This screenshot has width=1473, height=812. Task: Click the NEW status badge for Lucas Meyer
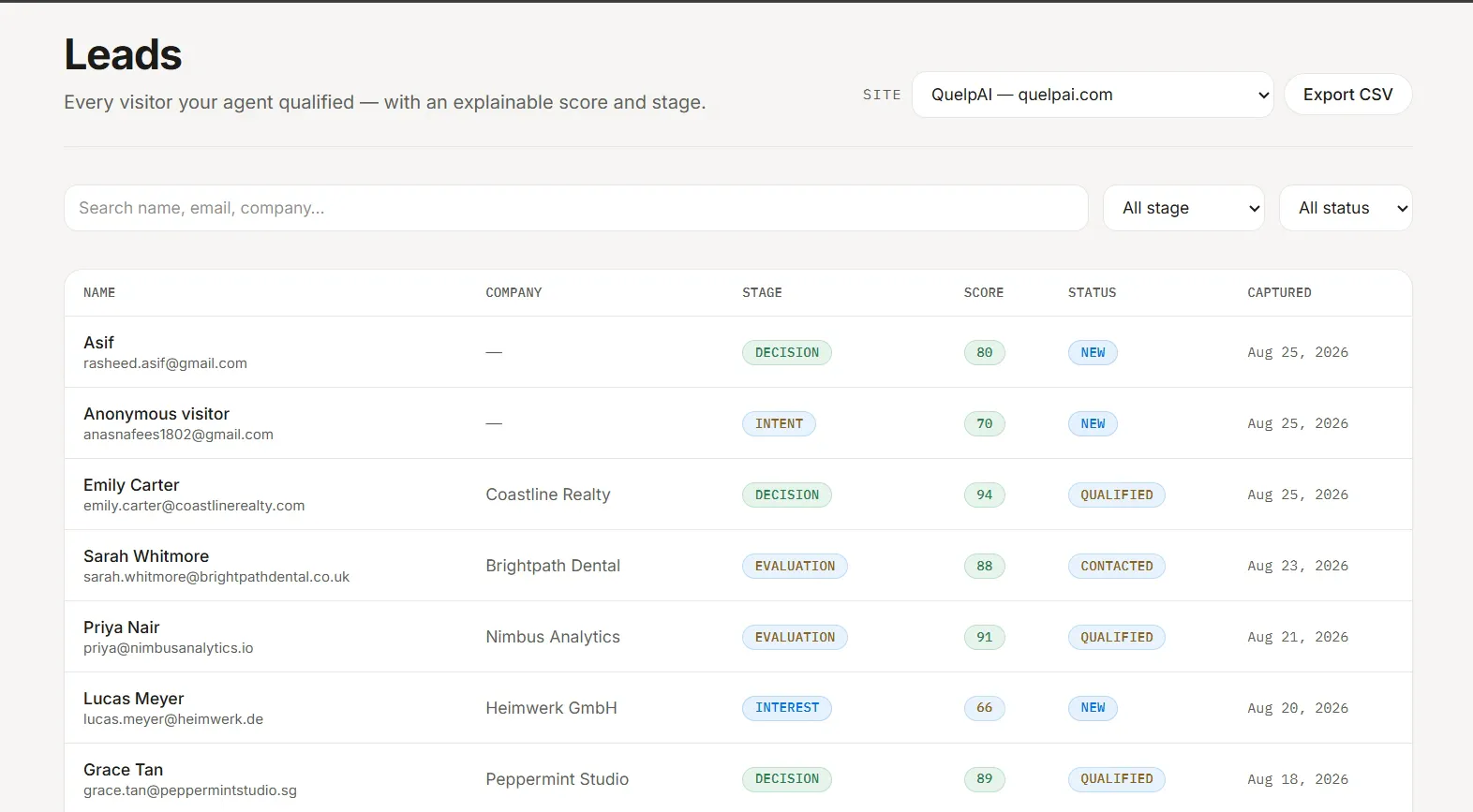[x=1093, y=708]
